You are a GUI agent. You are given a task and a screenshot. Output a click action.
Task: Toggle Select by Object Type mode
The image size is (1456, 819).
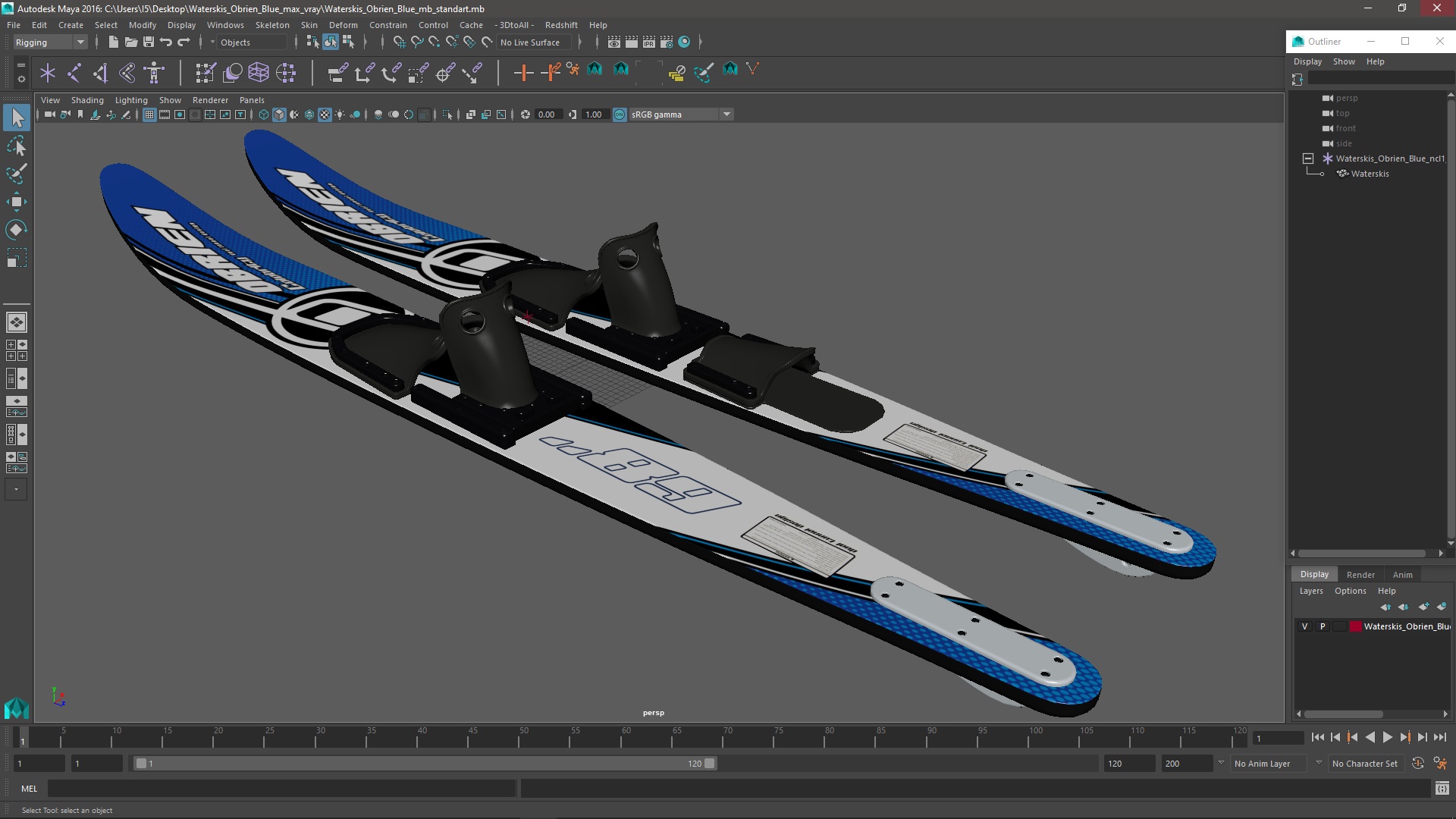pos(331,42)
